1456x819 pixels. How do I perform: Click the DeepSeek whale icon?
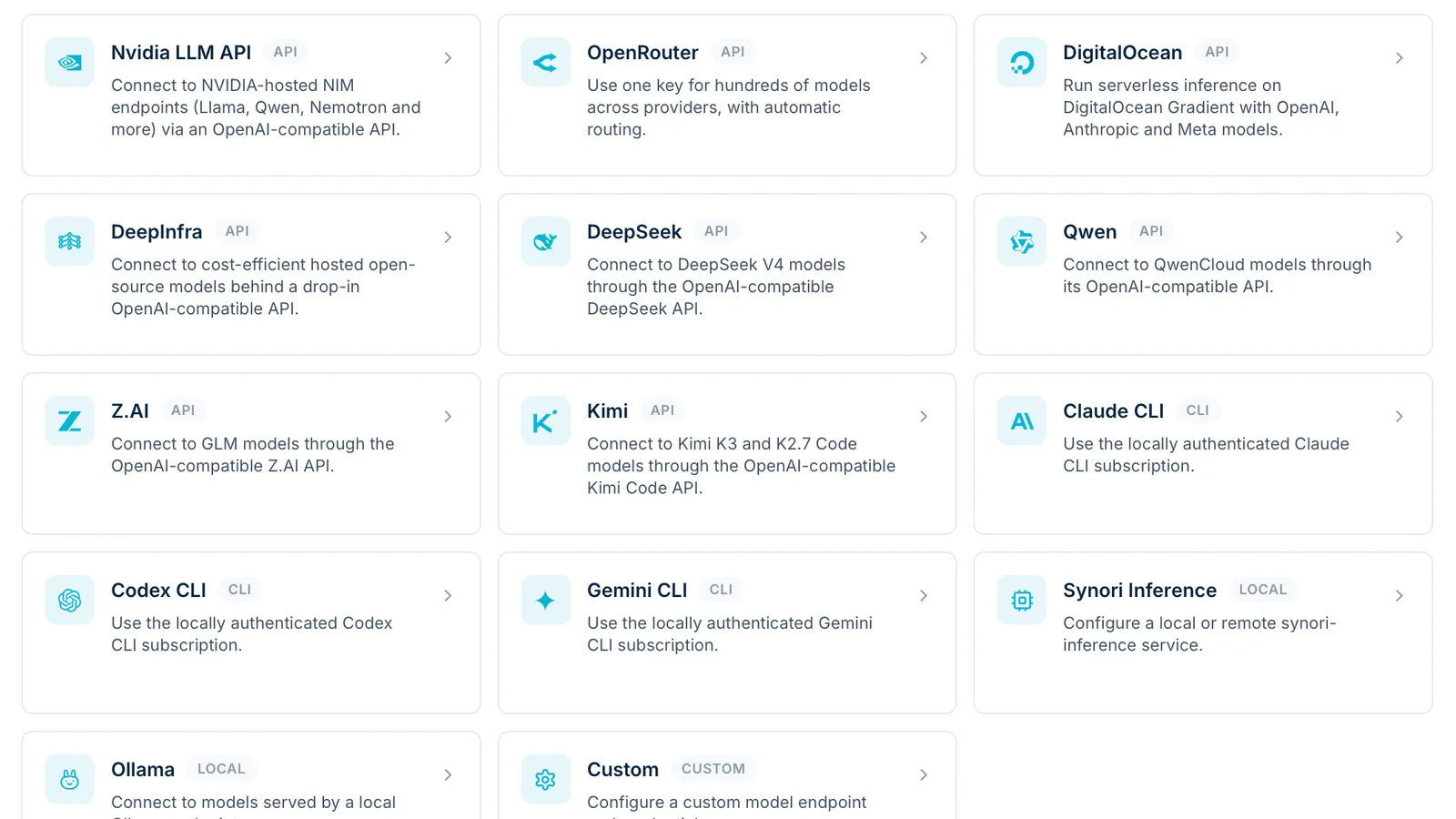(546, 241)
